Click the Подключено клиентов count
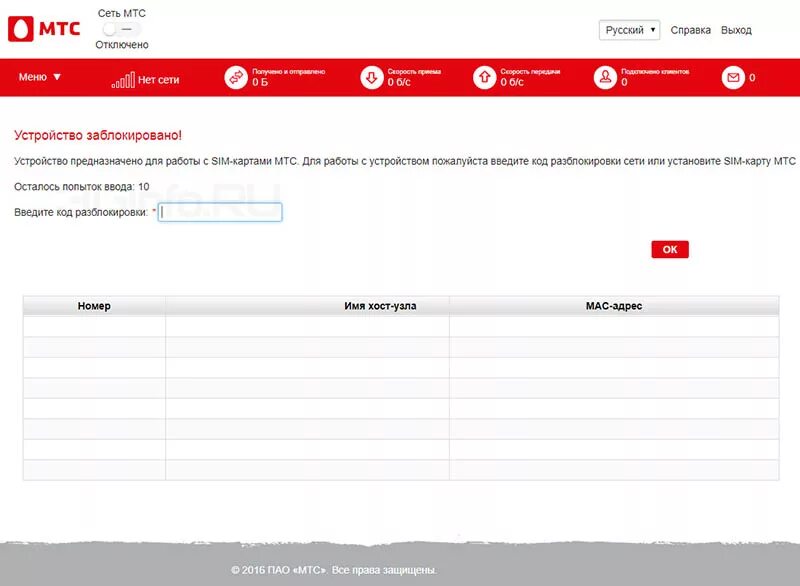800x586 pixels. coord(624,82)
